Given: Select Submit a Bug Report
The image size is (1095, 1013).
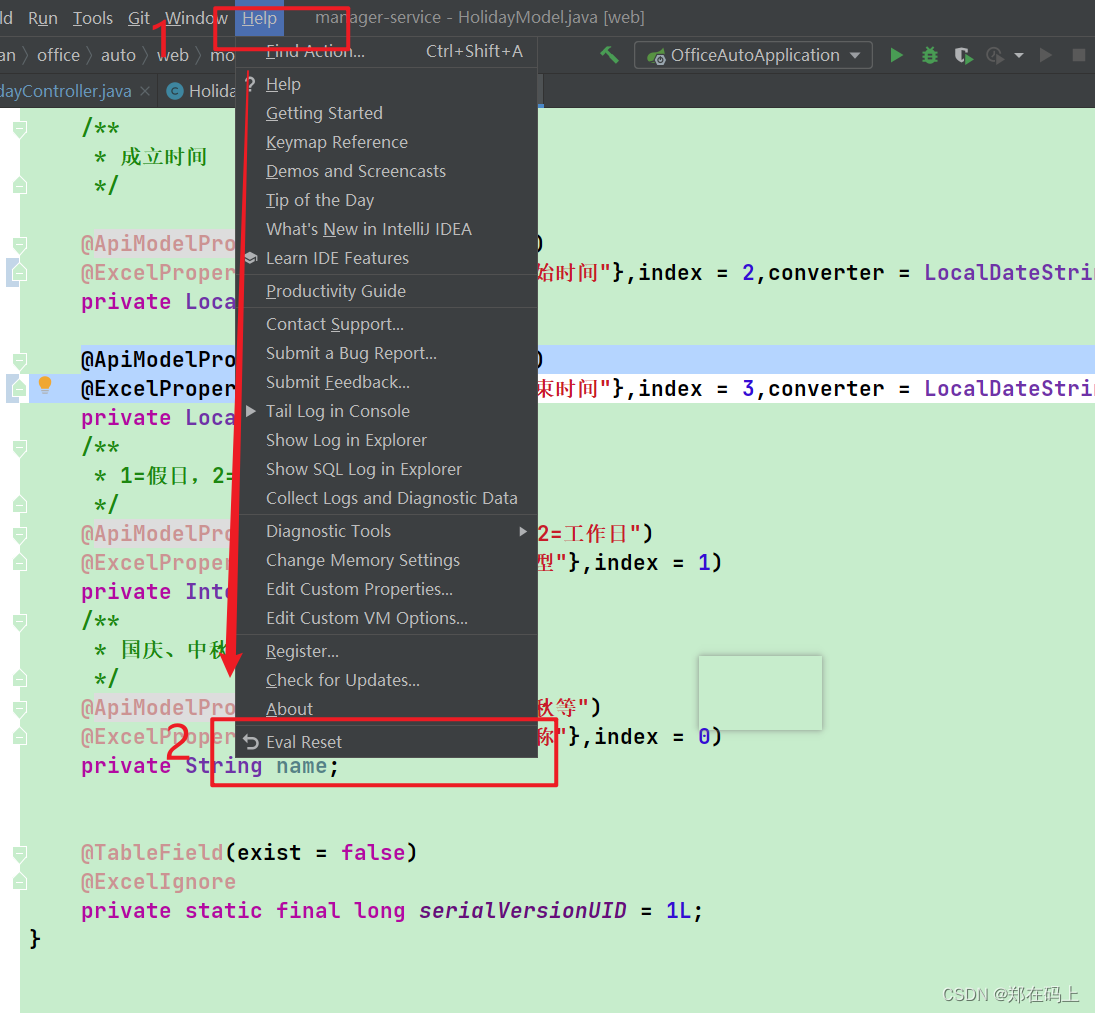Looking at the screenshot, I should pos(388,353).
